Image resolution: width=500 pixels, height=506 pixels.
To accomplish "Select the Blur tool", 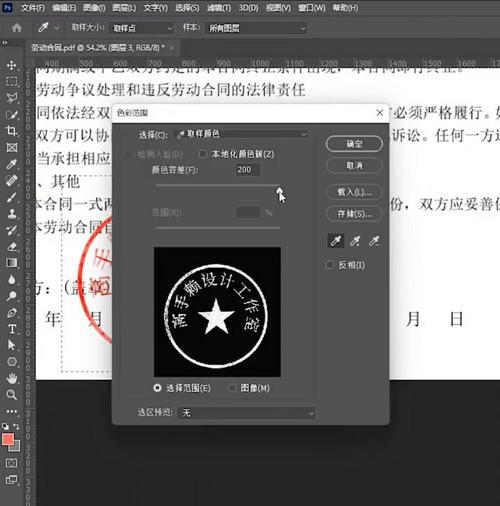I will click(12, 279).
